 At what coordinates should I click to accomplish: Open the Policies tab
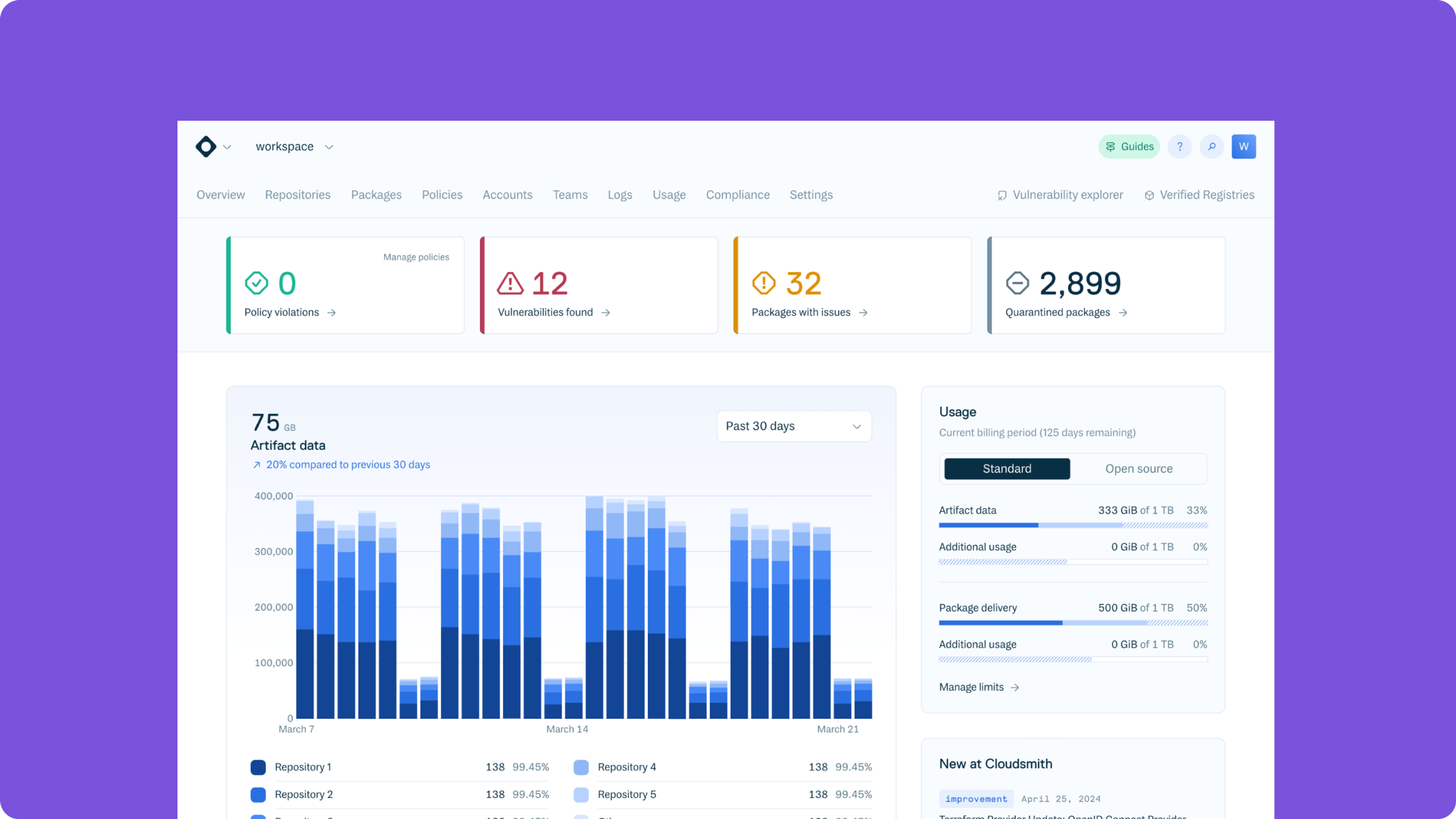click(442, 195)
